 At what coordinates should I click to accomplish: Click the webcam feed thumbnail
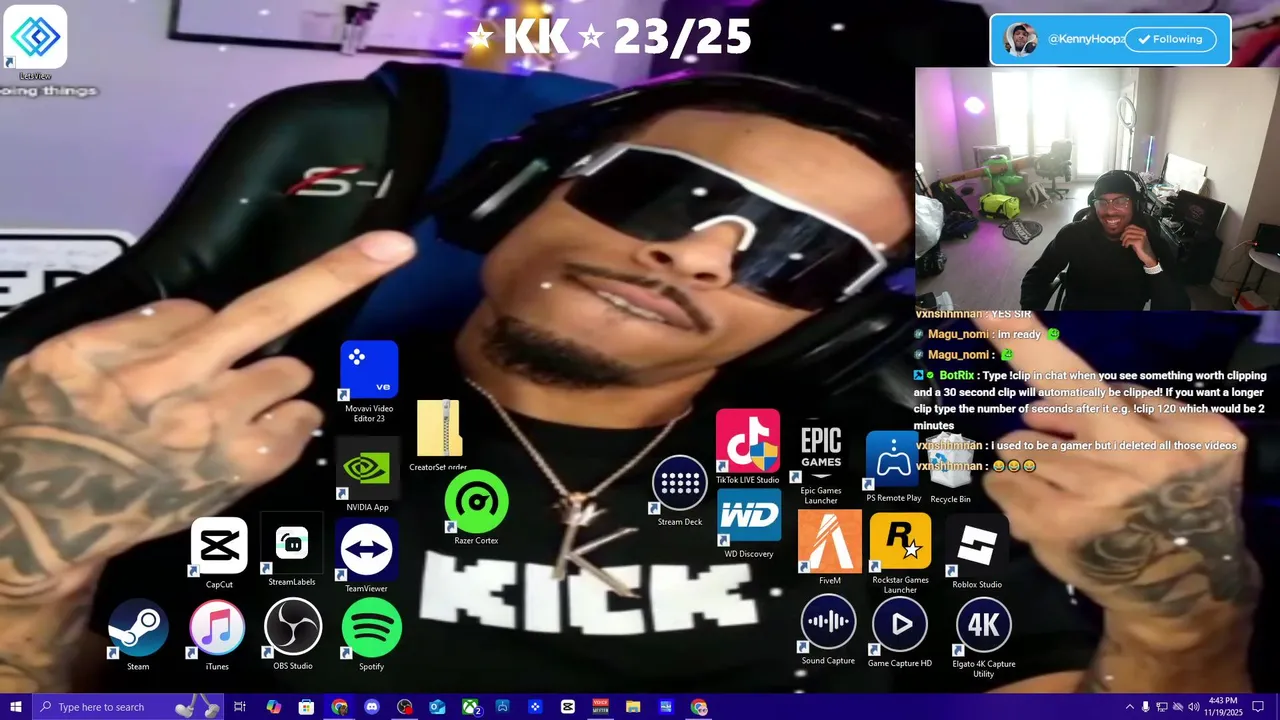pyautogui.click(x=1097, y=189)
